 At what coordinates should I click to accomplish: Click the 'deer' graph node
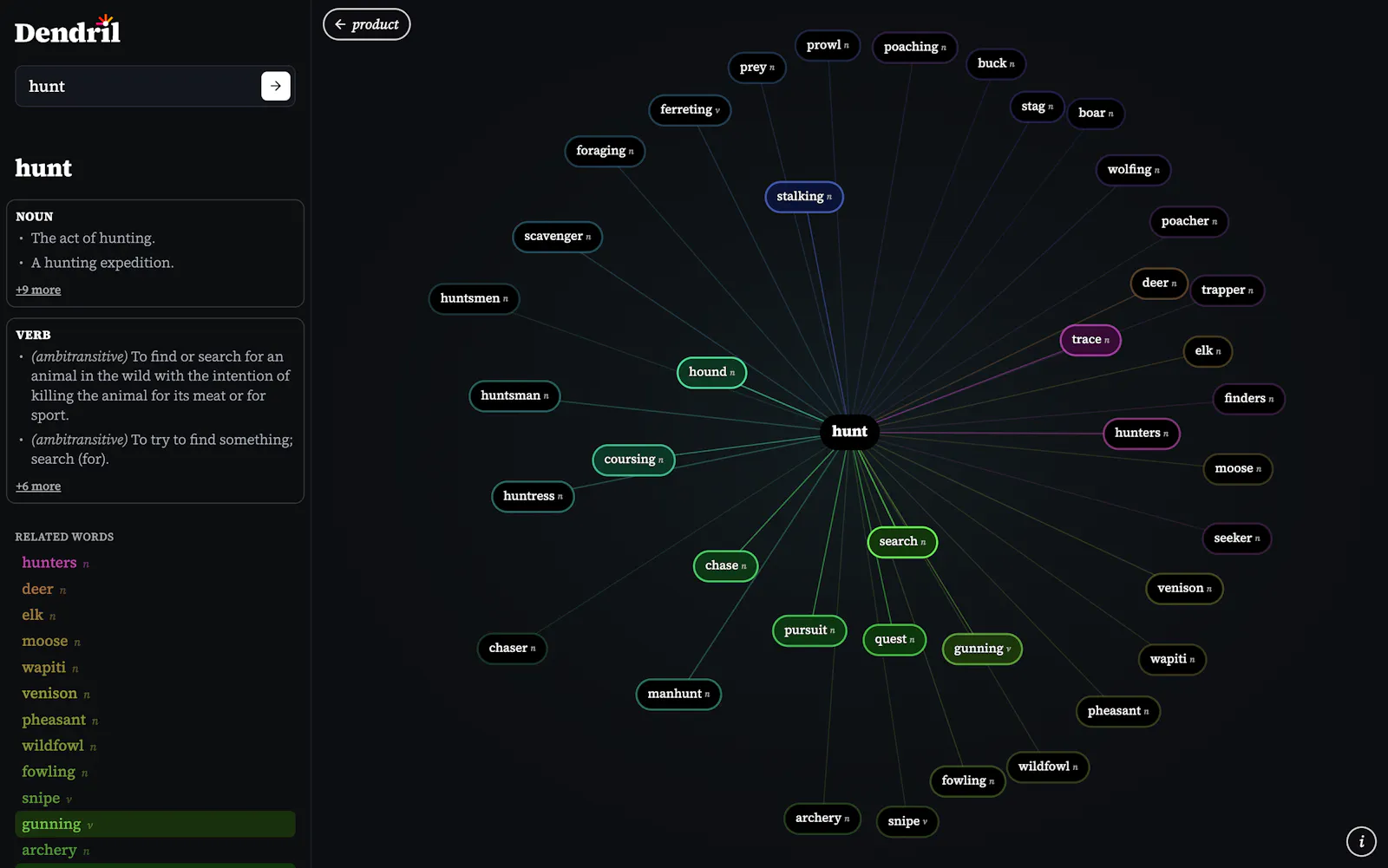1159,283
